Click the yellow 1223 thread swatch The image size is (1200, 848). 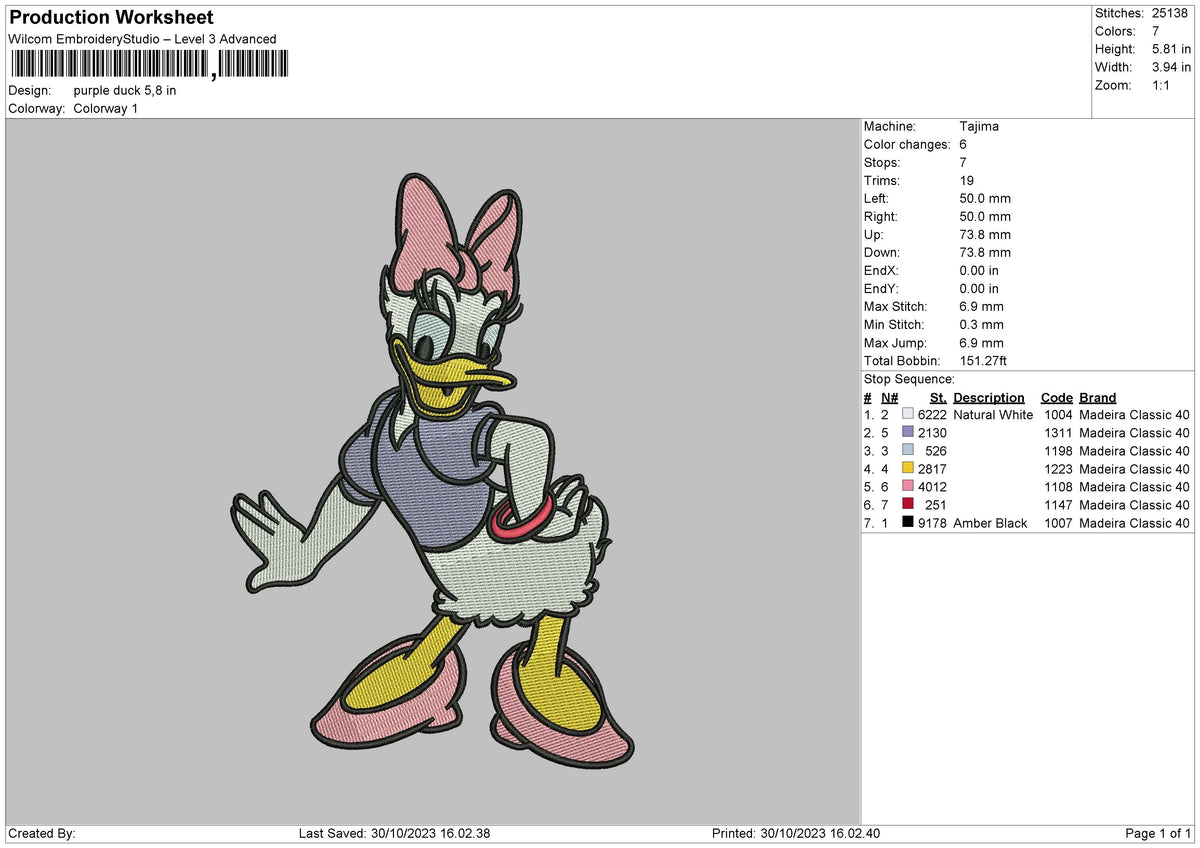908,468
